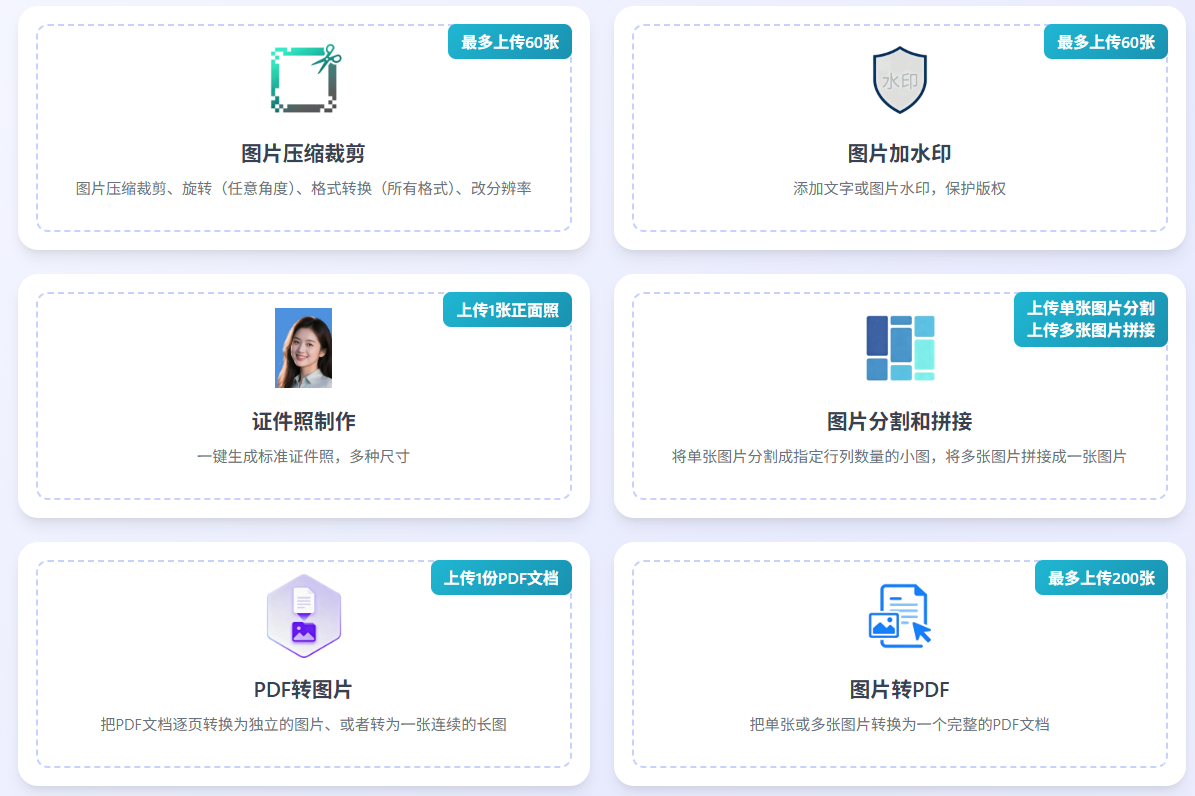The width and height of the screenshot is (1195, 796).
Task: Open the 图片压缩裁剪 title link
Action: click(x=303, y=154)
